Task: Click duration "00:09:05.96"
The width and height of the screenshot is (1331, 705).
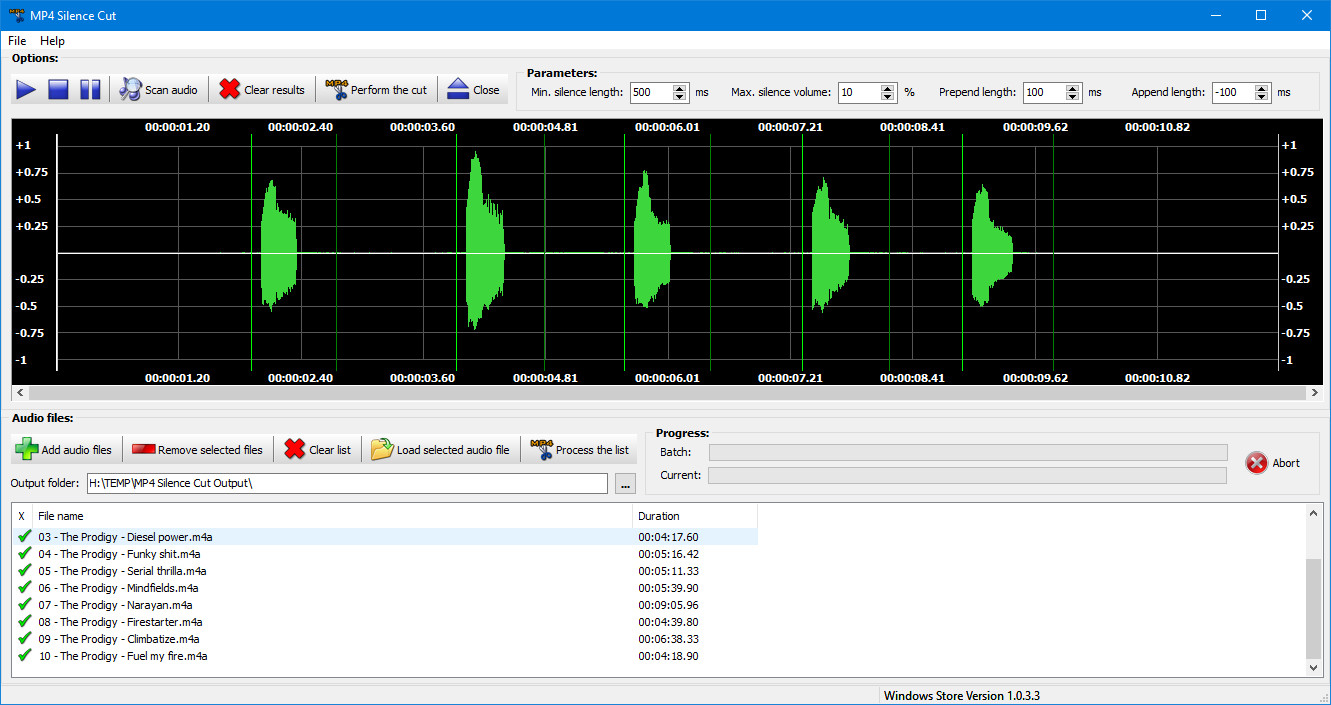Action: (669, 605)
